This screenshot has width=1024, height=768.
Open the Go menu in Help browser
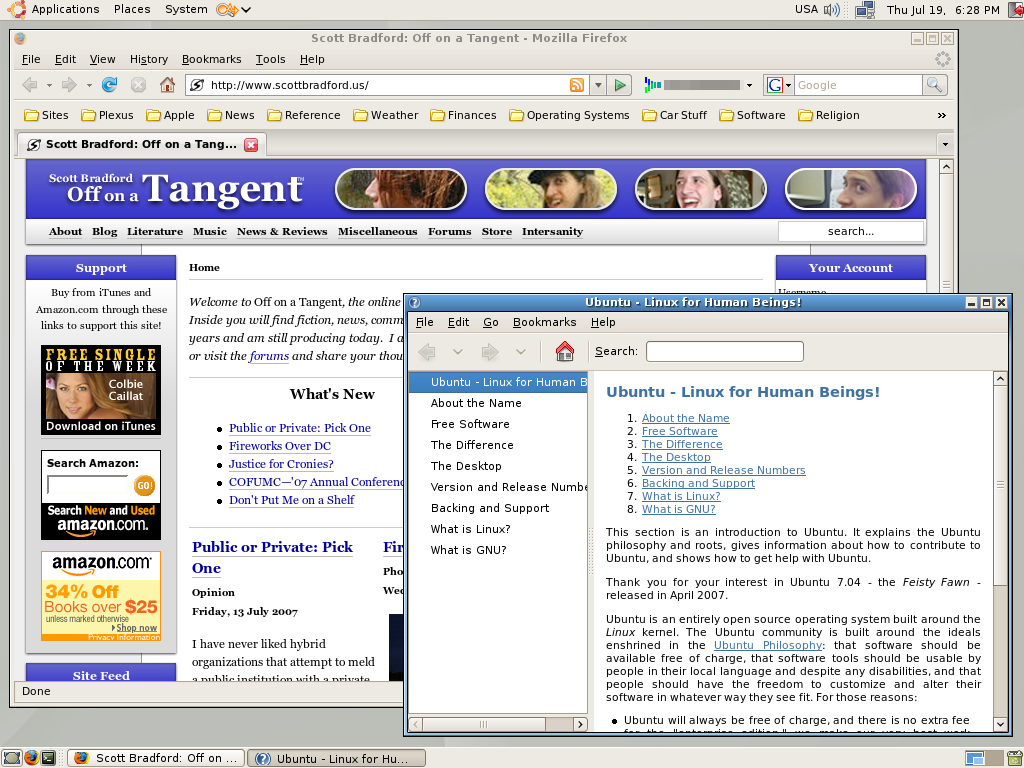coord(491,322)
